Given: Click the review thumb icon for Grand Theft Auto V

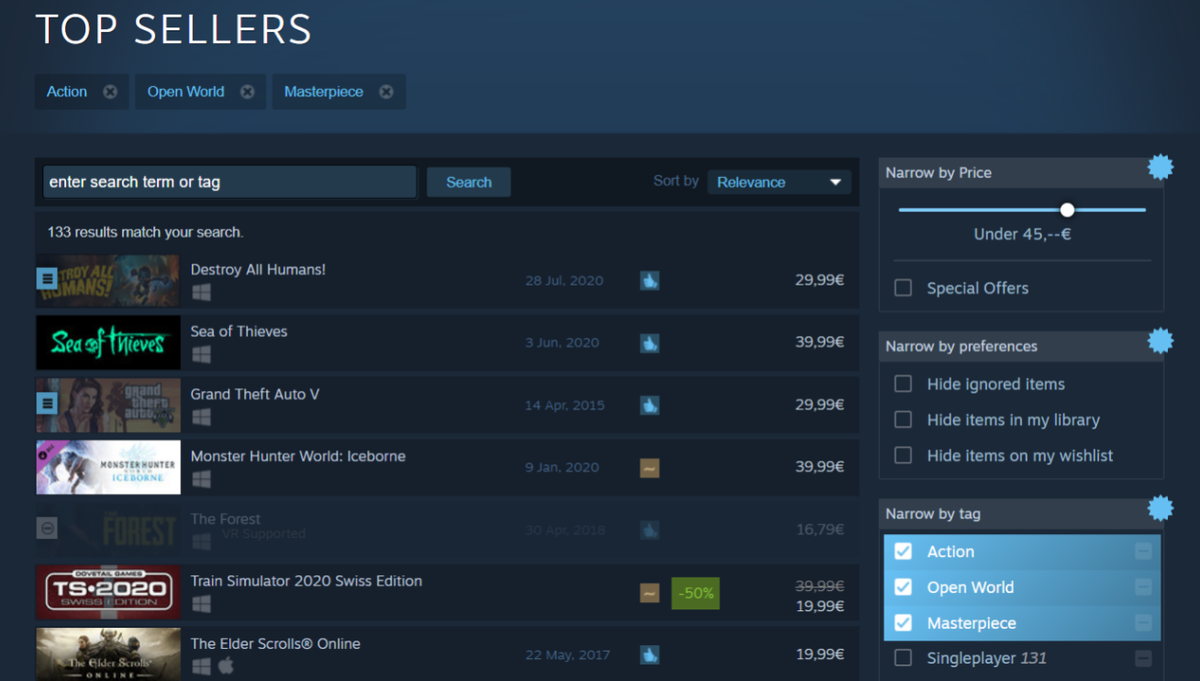Looking at the screenshot, I should [649, 405].
